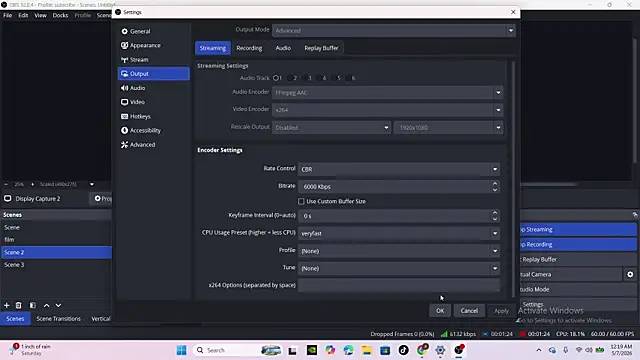Open Tune dropdown in encoder settings
Image resolution: width=640 pixels, height=360 pixels.
(399, 269)
